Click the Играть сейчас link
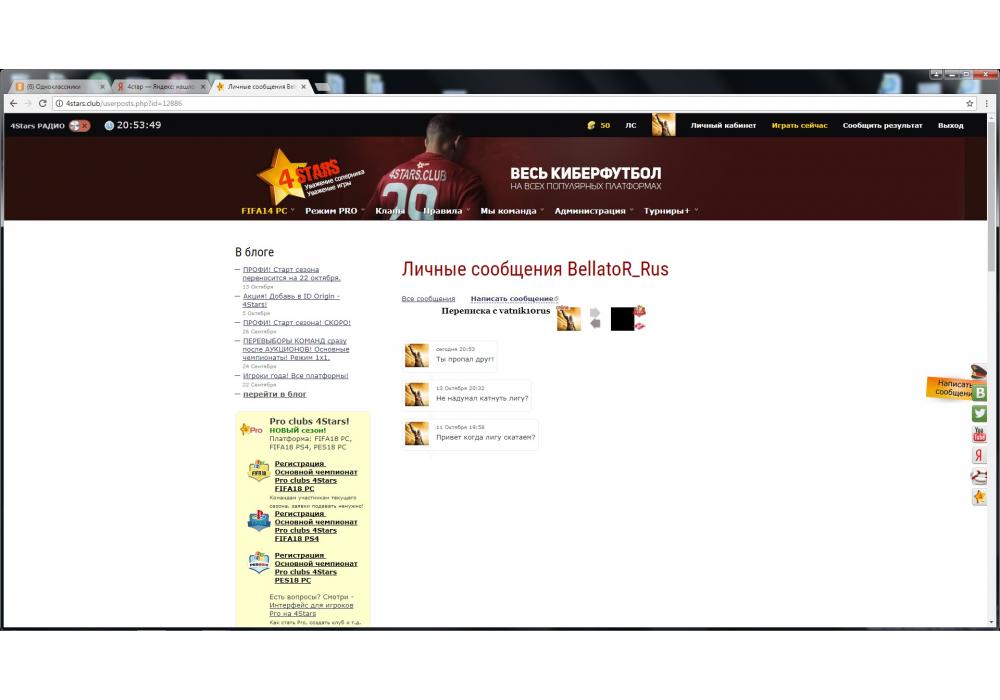Image resolution: width=1000 pixels, height=700 pixels. [799, 125]
